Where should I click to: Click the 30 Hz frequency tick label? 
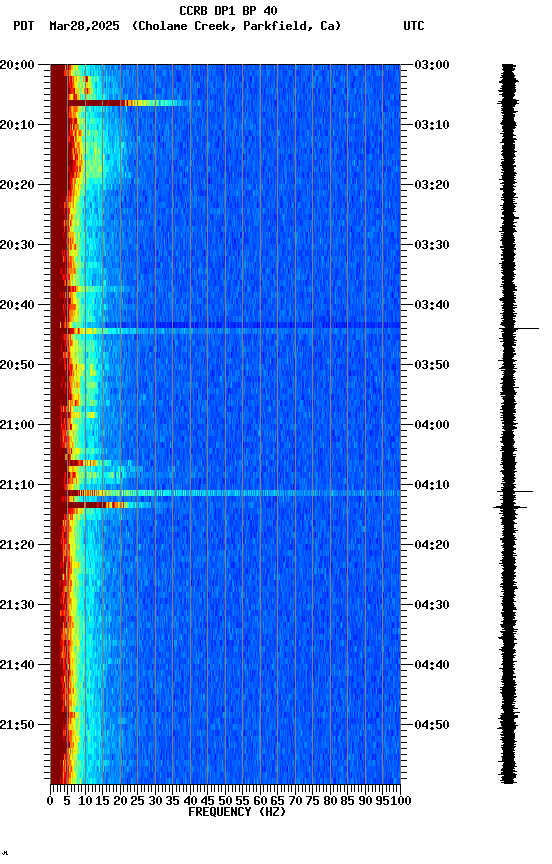pyautogui.click(x=155, y=801)
